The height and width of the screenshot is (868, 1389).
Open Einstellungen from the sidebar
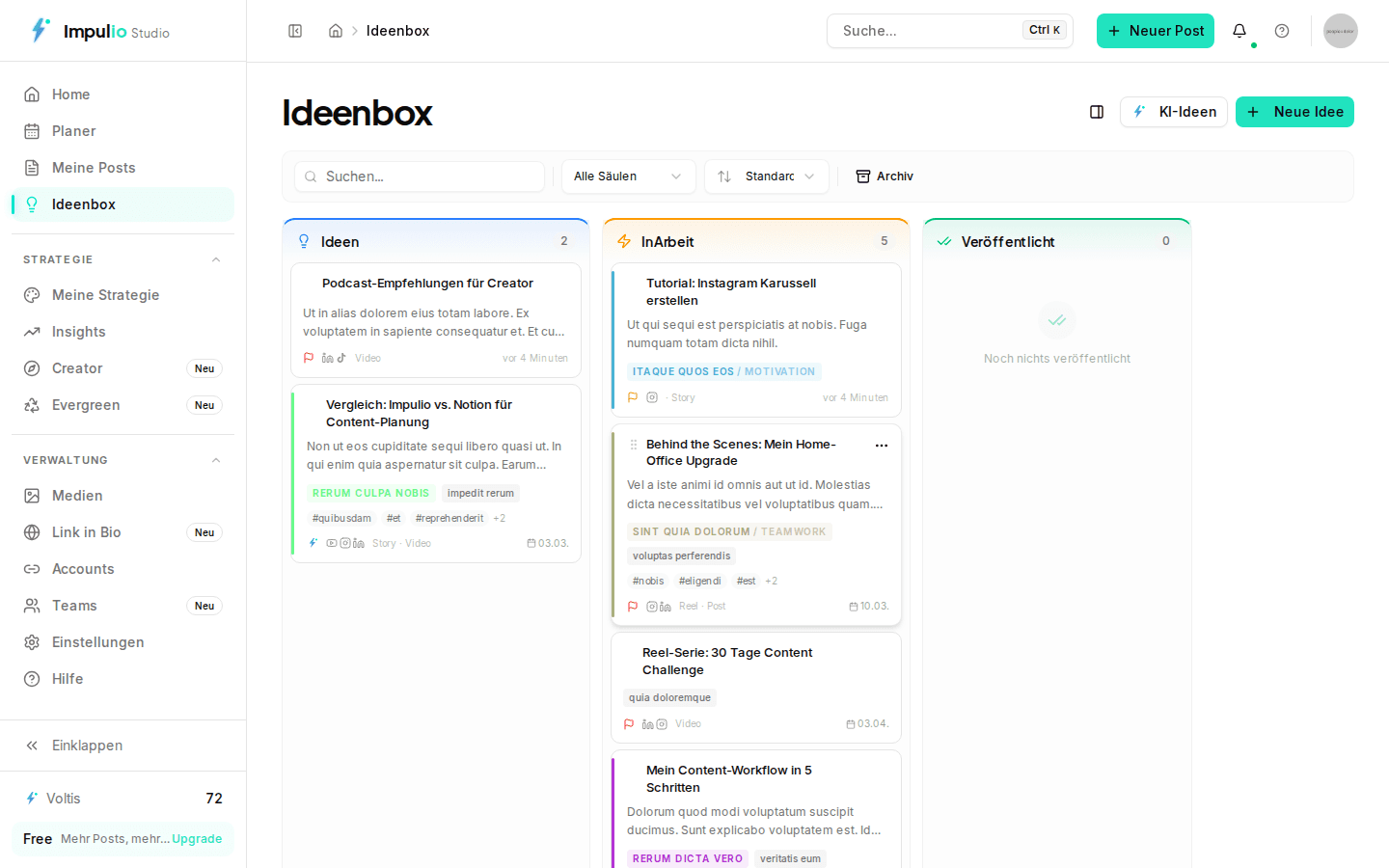[97, 641]
